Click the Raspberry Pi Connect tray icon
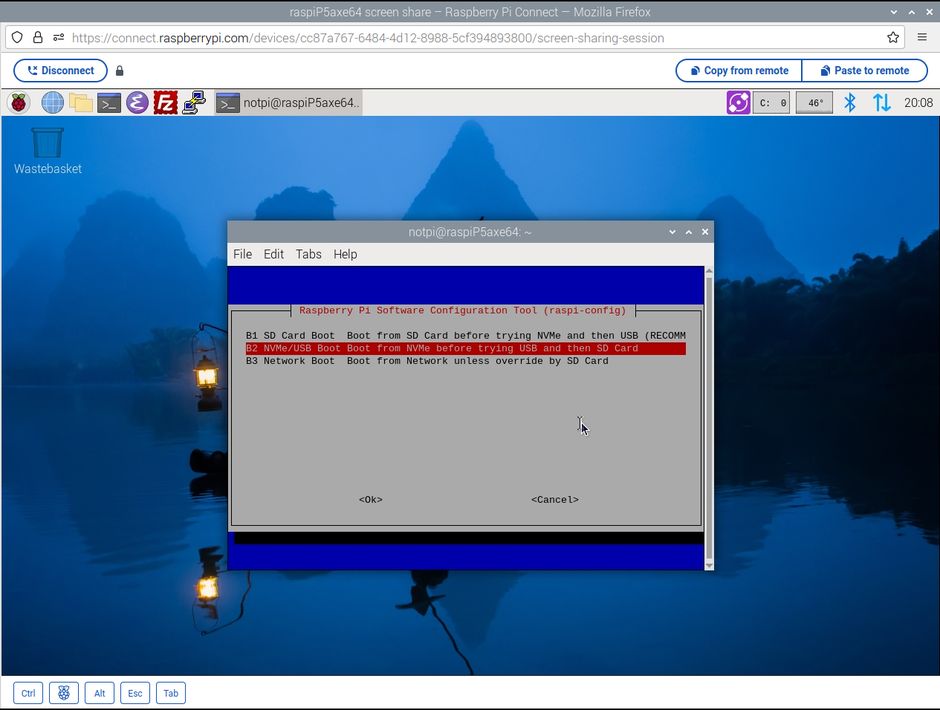This screenshot has height=710, width=940. pos(739,103)
